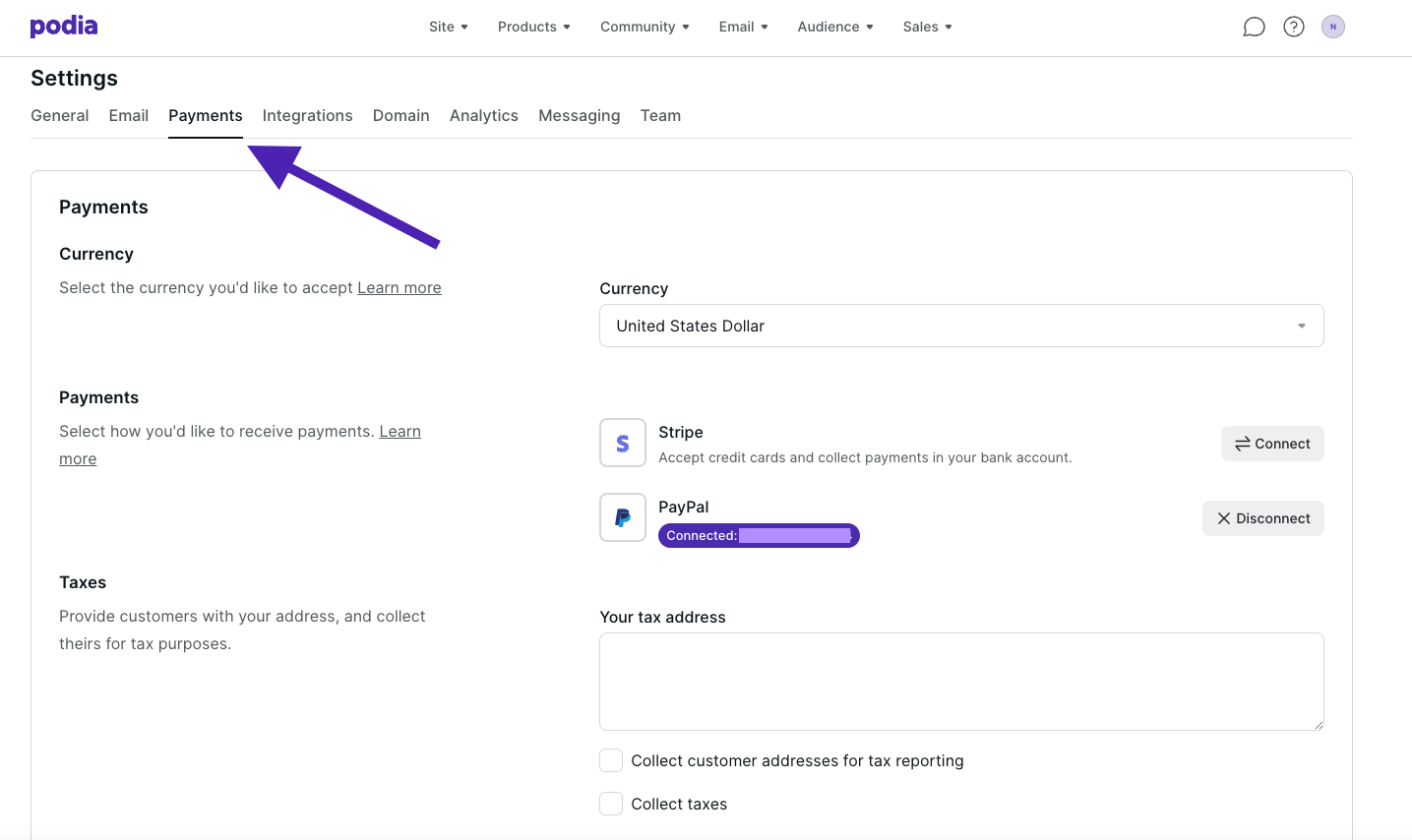Click the PayPal logo icon
Viewport: 1412px width, 840px height.
(x=623, y=517)
